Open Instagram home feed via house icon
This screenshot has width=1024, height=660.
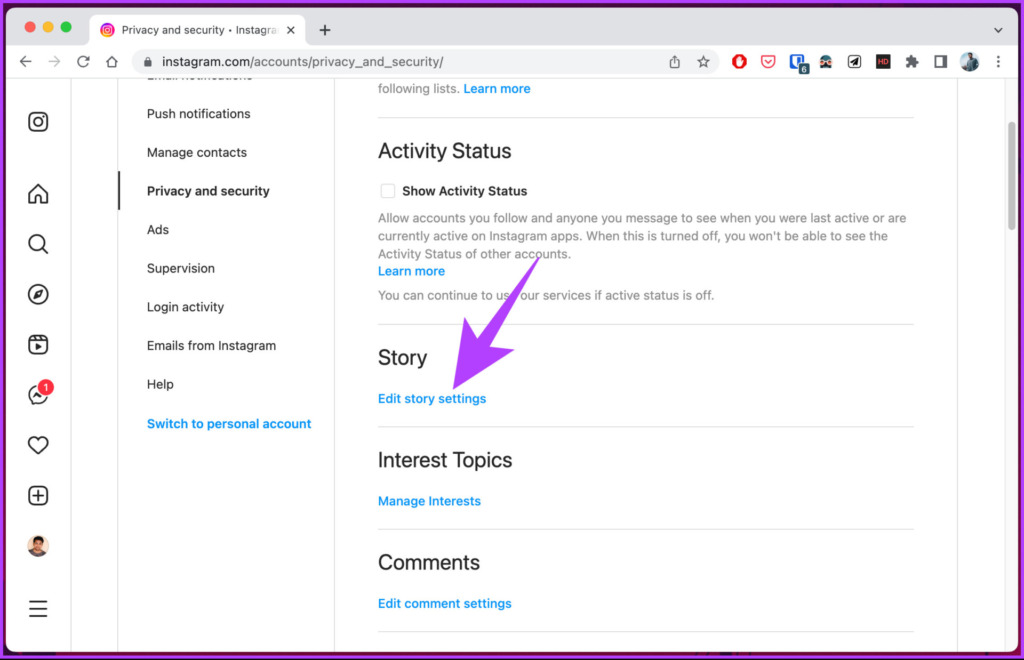[x=38, y=194]
